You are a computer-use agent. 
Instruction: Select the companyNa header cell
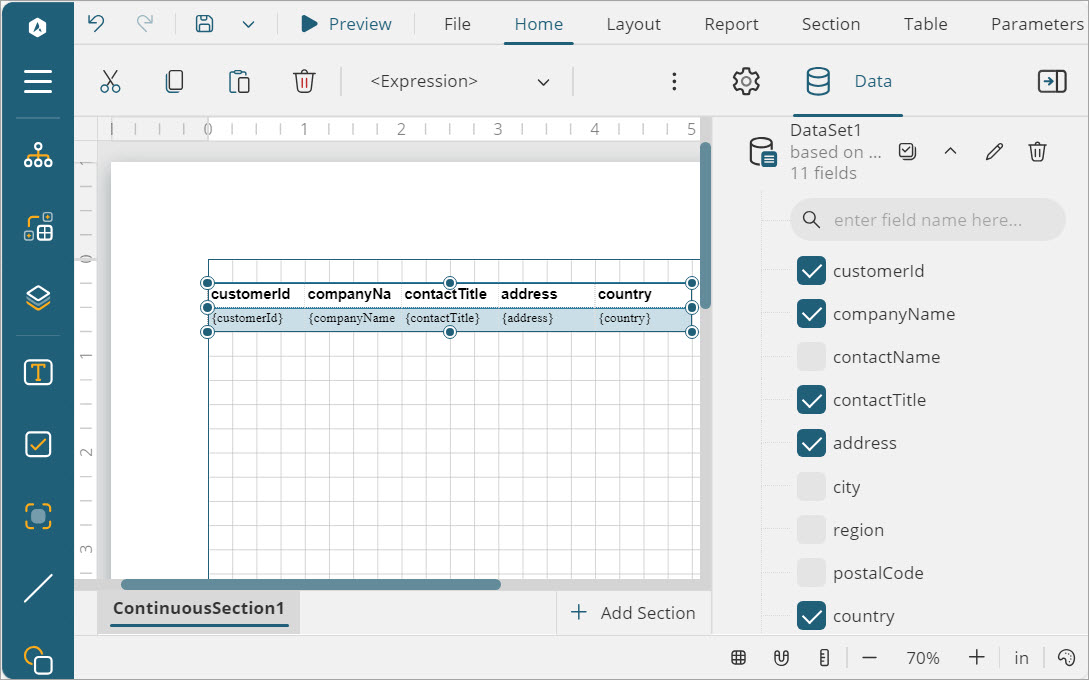353,295
